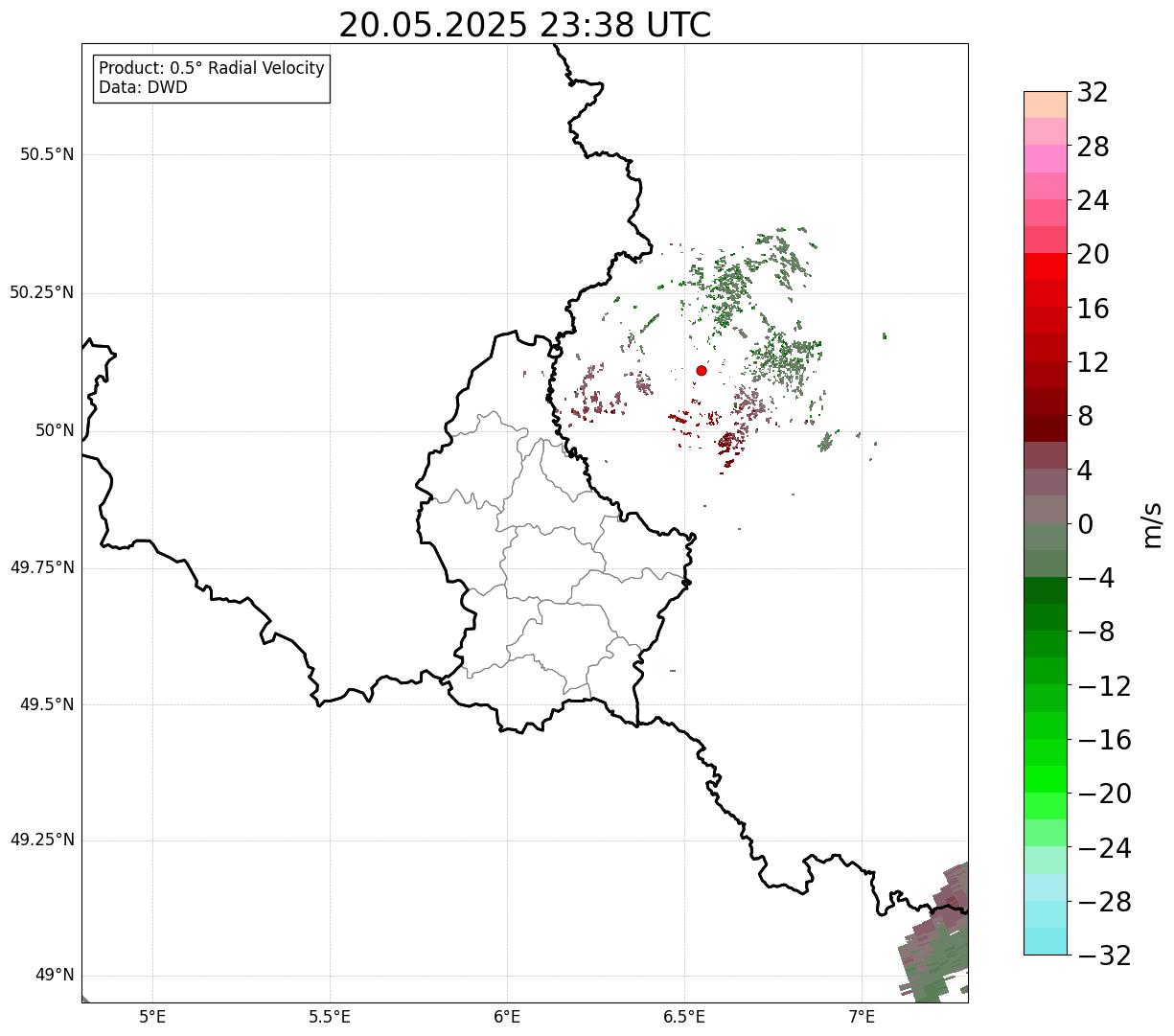Pick the bright red swatch just below 20

[1046, 266]
